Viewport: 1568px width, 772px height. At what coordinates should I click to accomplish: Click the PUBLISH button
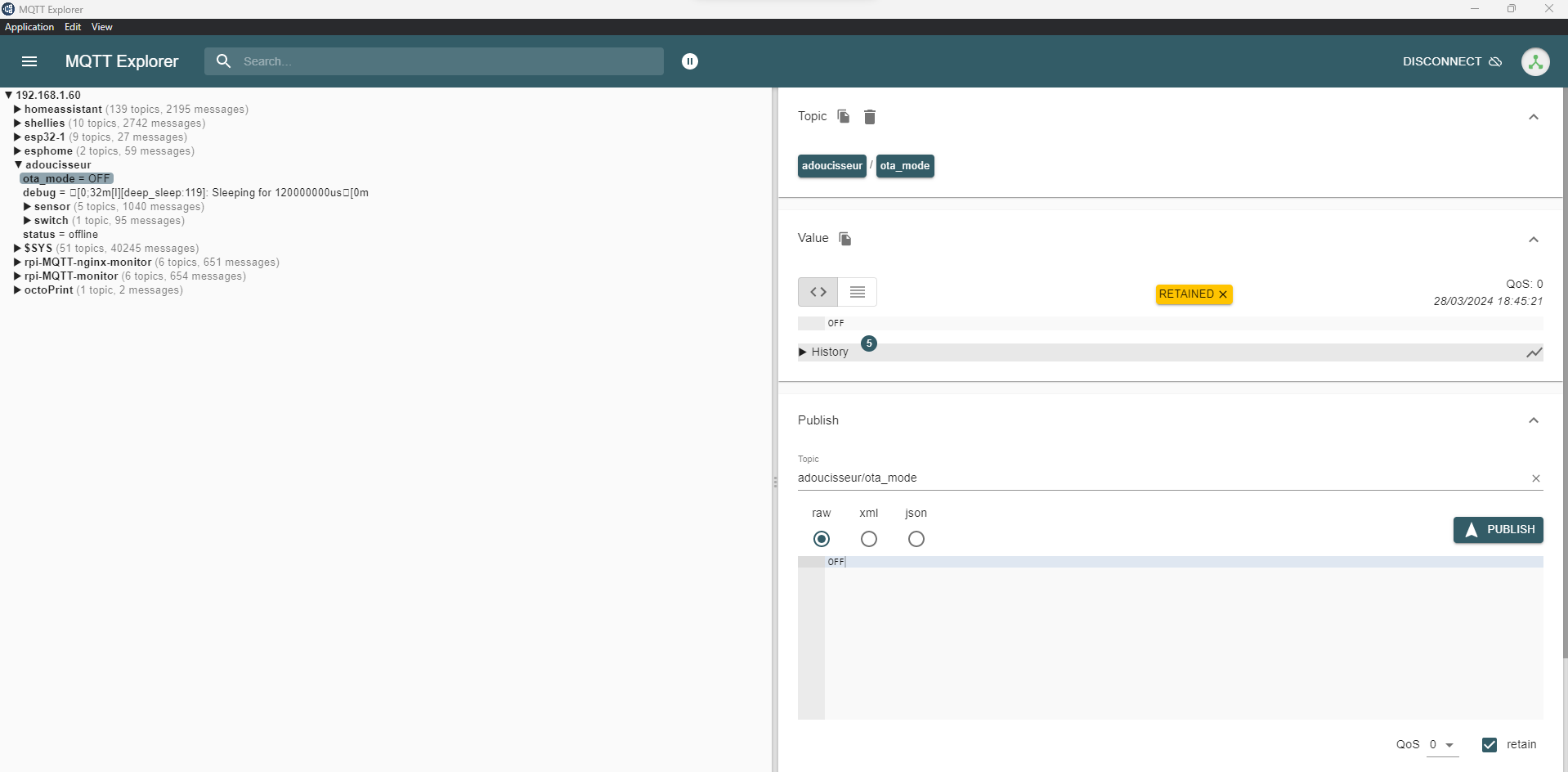1498,530
